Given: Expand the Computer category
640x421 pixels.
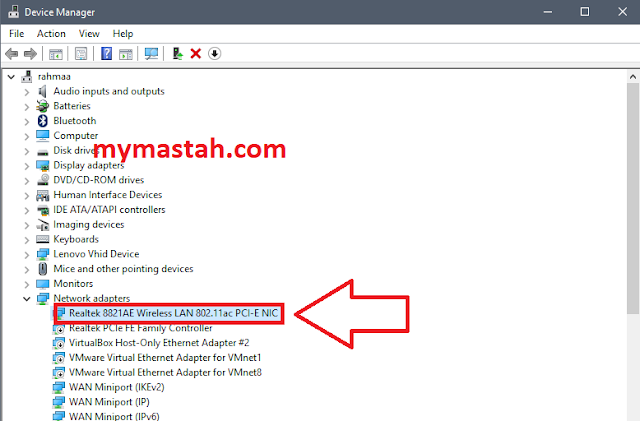Looking at the screenshot, I should click(x=27, y=136).
